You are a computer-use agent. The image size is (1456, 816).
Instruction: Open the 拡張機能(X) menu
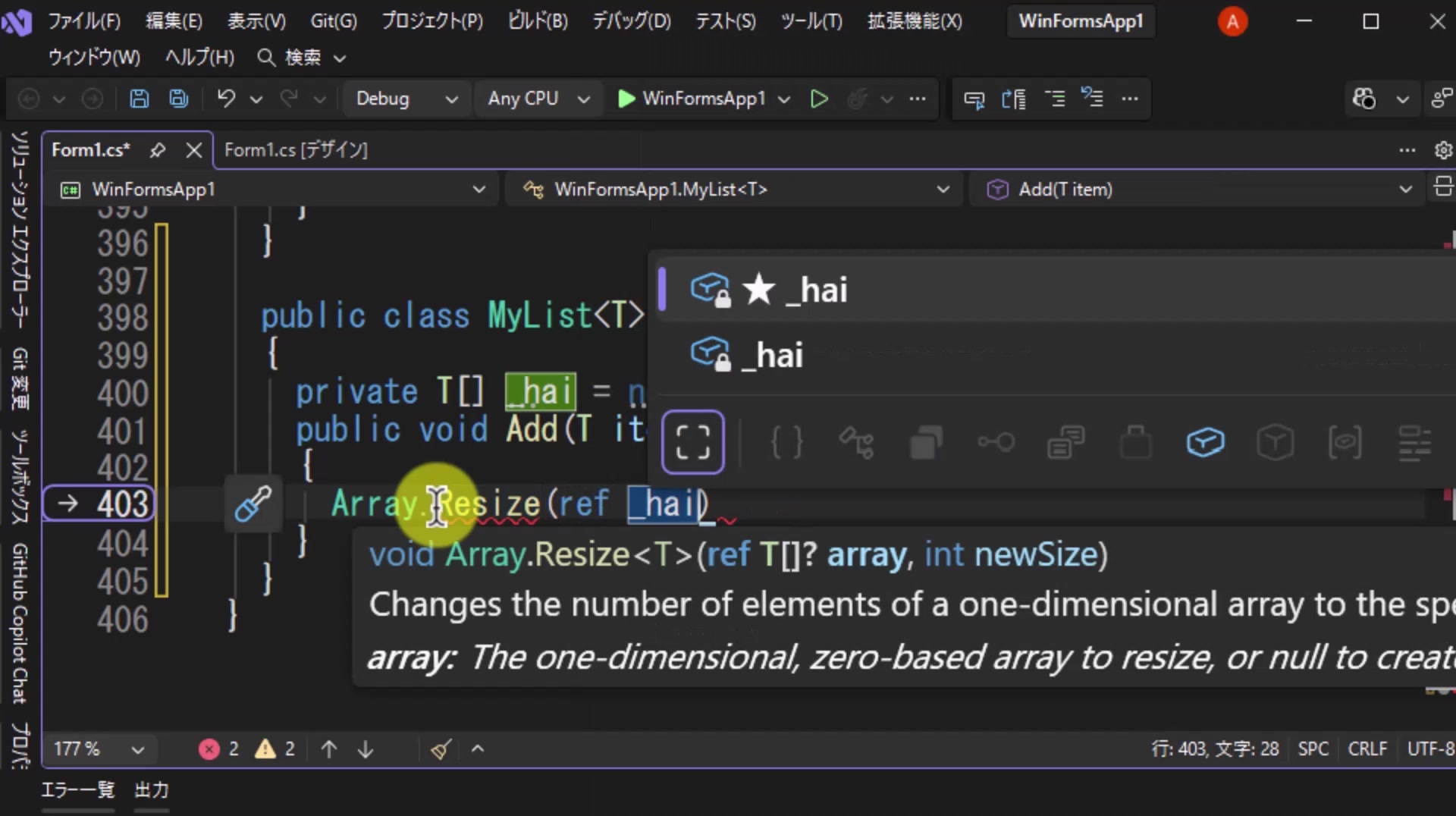click(x=915, y=21)
